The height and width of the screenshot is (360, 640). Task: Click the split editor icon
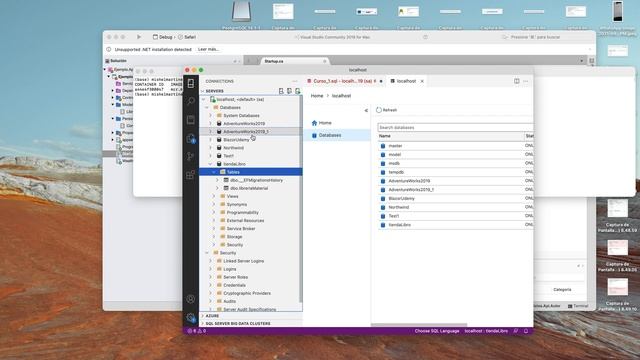517,81
